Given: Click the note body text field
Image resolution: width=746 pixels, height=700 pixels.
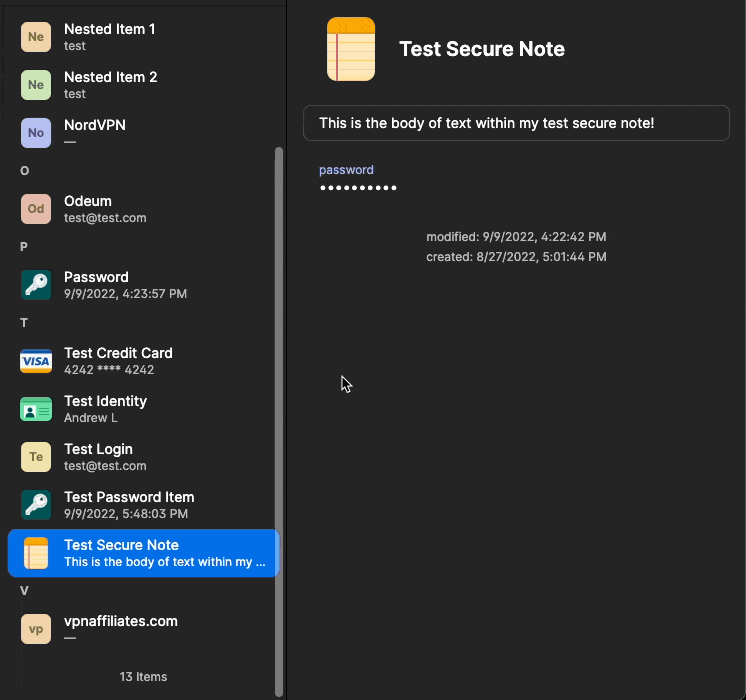Looking at the screenshot, I should pyautogui.click(x=516, y=123).
